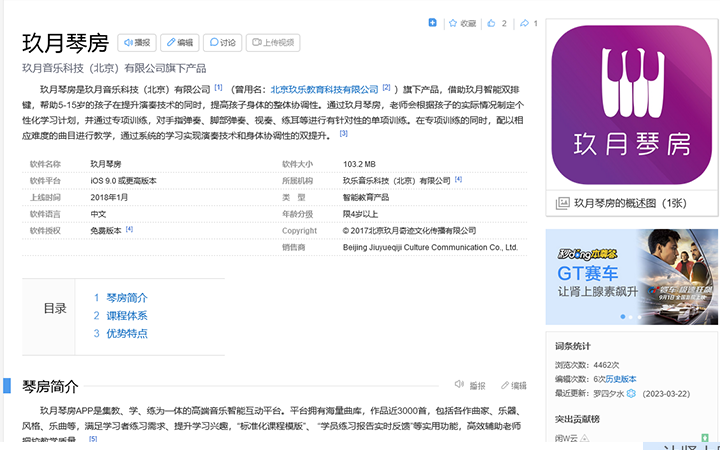Edit the 琴房简介 section via 编辑
Image resolution: width=720 pixels, height=450 pixels.
514,385
